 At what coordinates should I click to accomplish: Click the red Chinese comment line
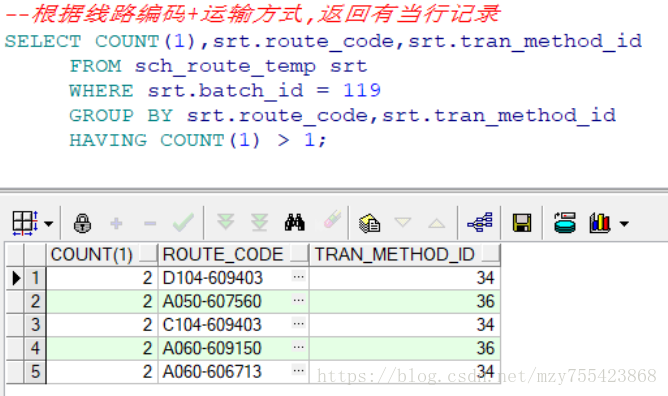click(x=252, y=14)
